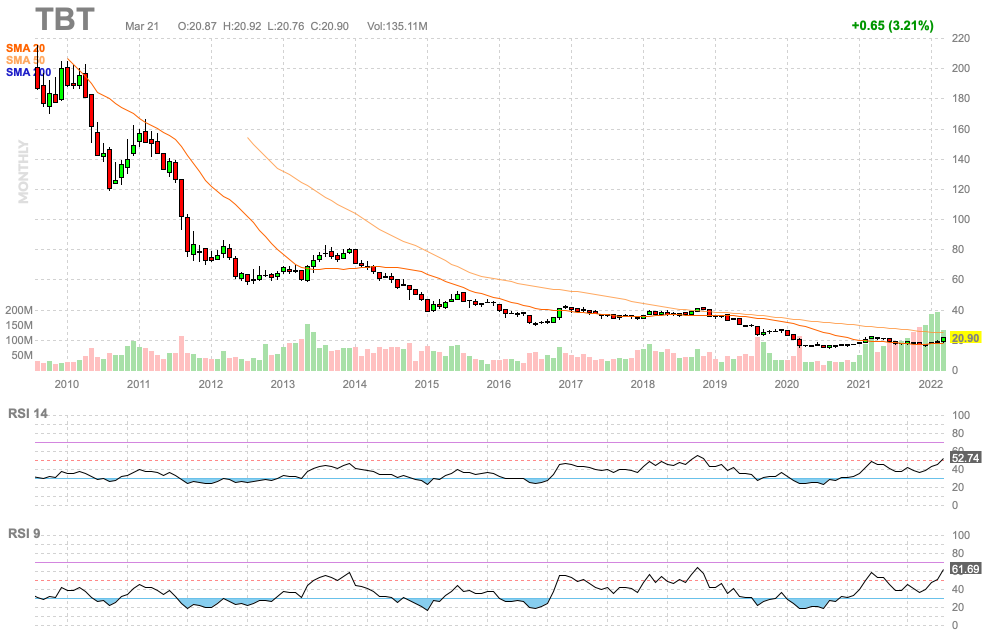Select 2010 on the time axis
Image resolution: width=992 pixels, height=640 pixels.
pyautogui.click(x=66, y=384)
